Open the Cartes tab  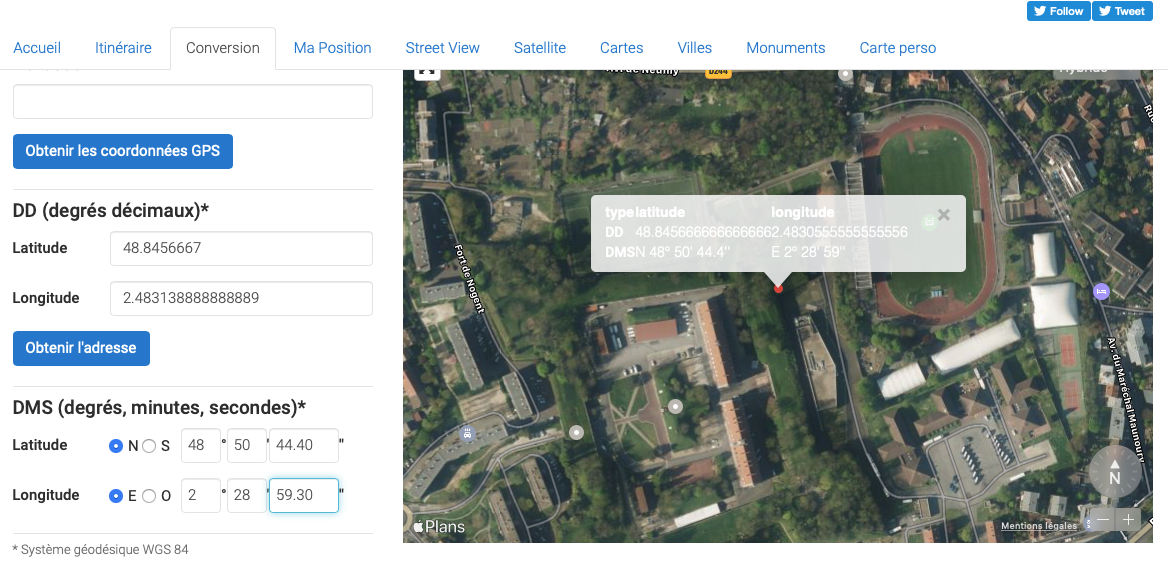tap(621, 48)
